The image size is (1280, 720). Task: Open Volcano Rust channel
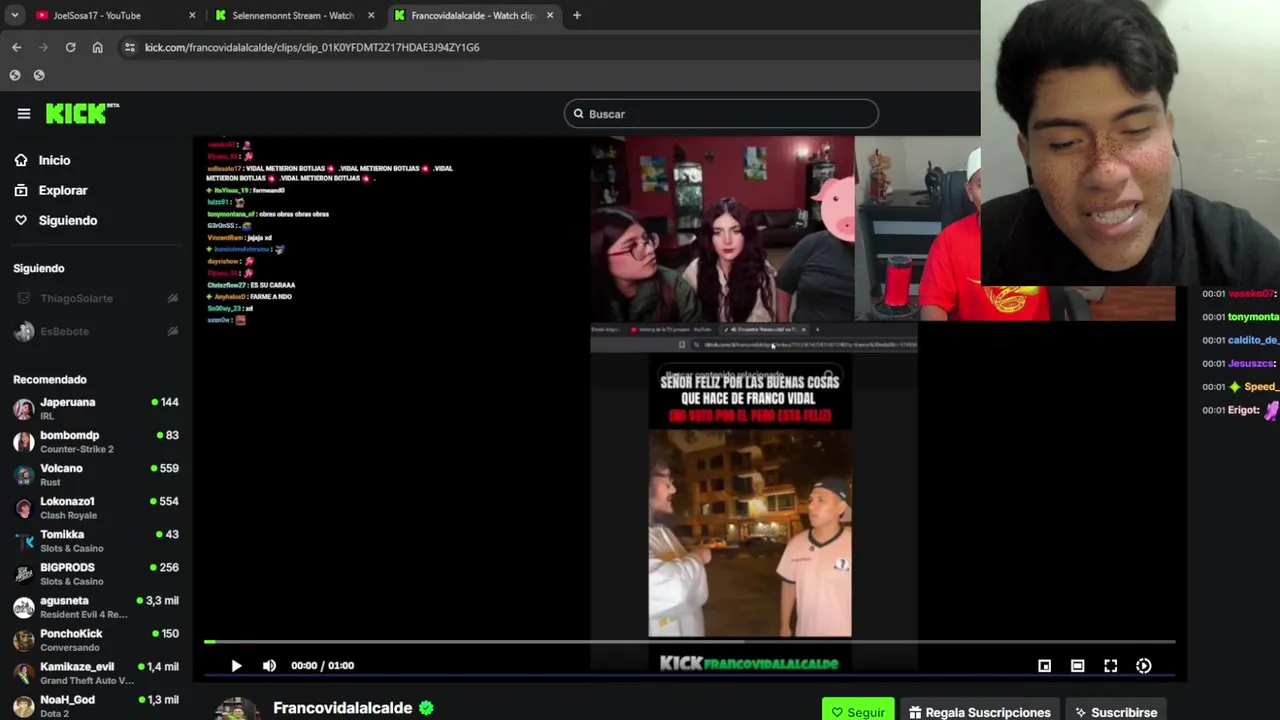96,474
